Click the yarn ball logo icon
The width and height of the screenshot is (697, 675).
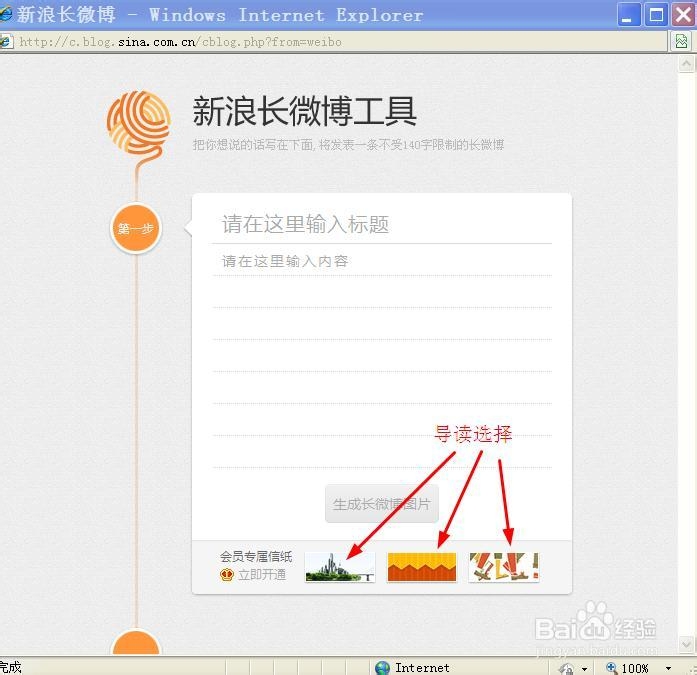click(138, 123)
